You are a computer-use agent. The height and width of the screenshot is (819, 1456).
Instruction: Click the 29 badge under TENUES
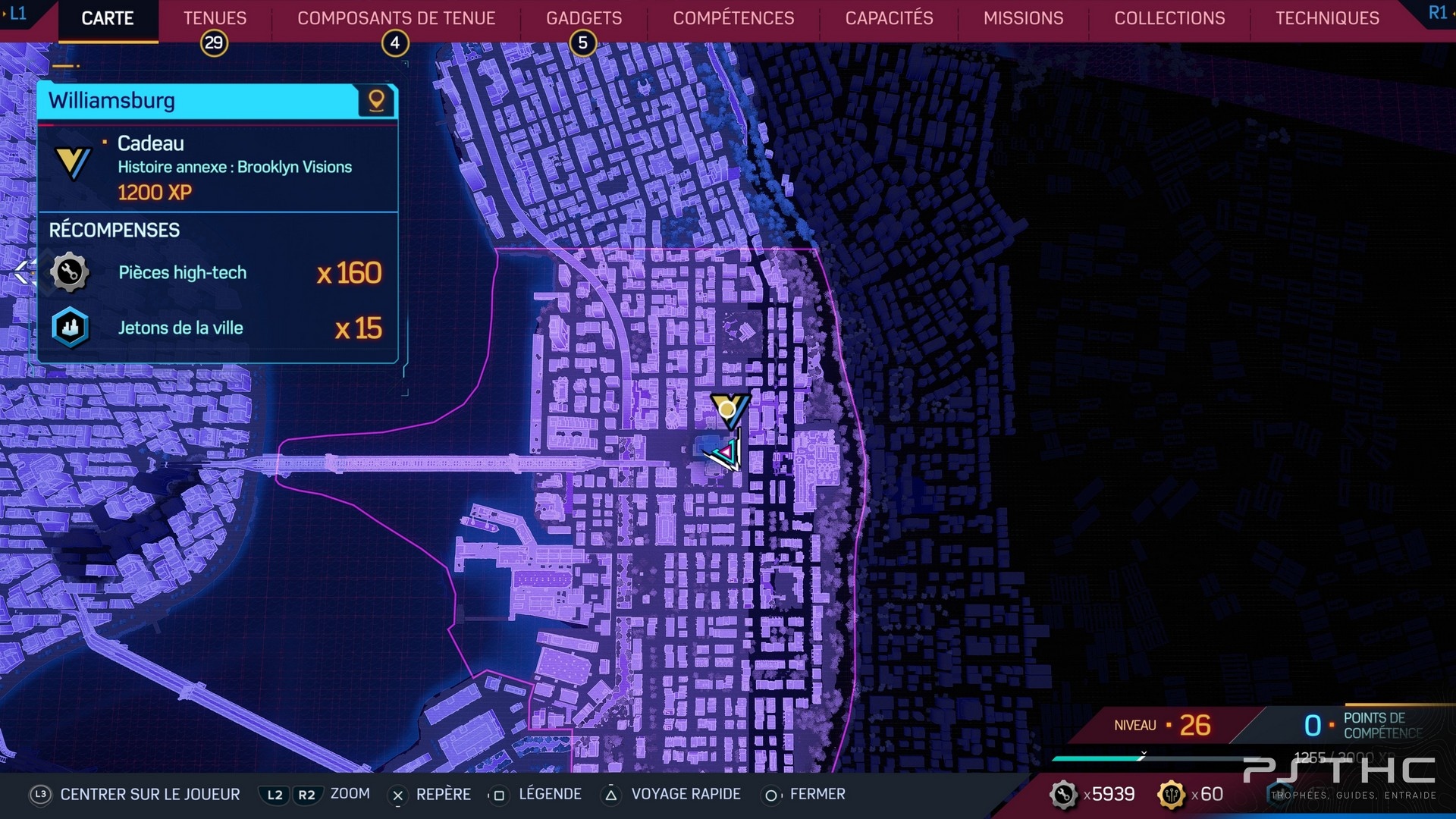pos(214,43)
